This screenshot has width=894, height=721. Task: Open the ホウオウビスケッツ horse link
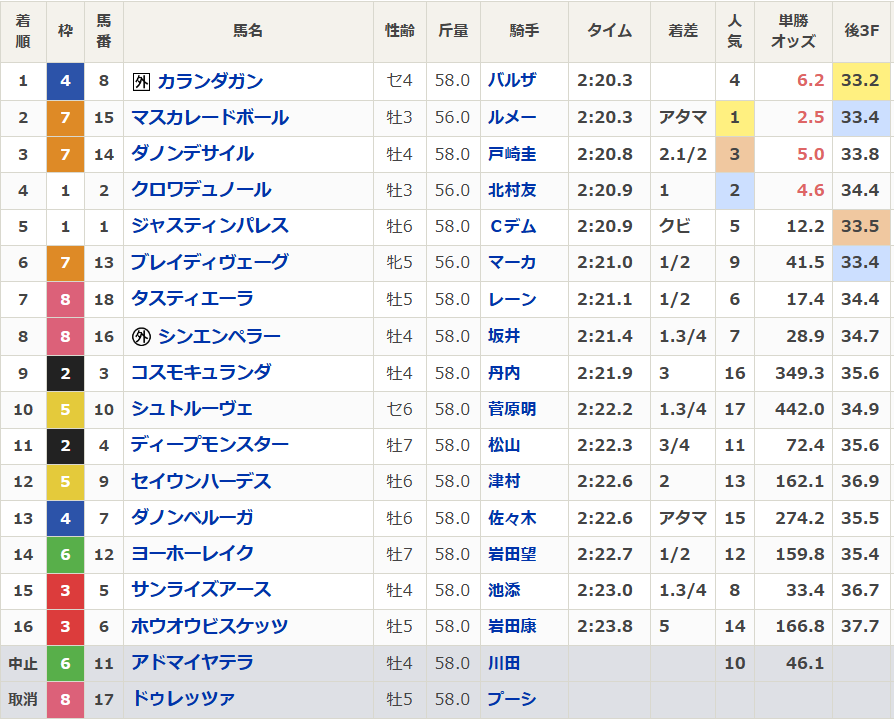tap(210, 626)
